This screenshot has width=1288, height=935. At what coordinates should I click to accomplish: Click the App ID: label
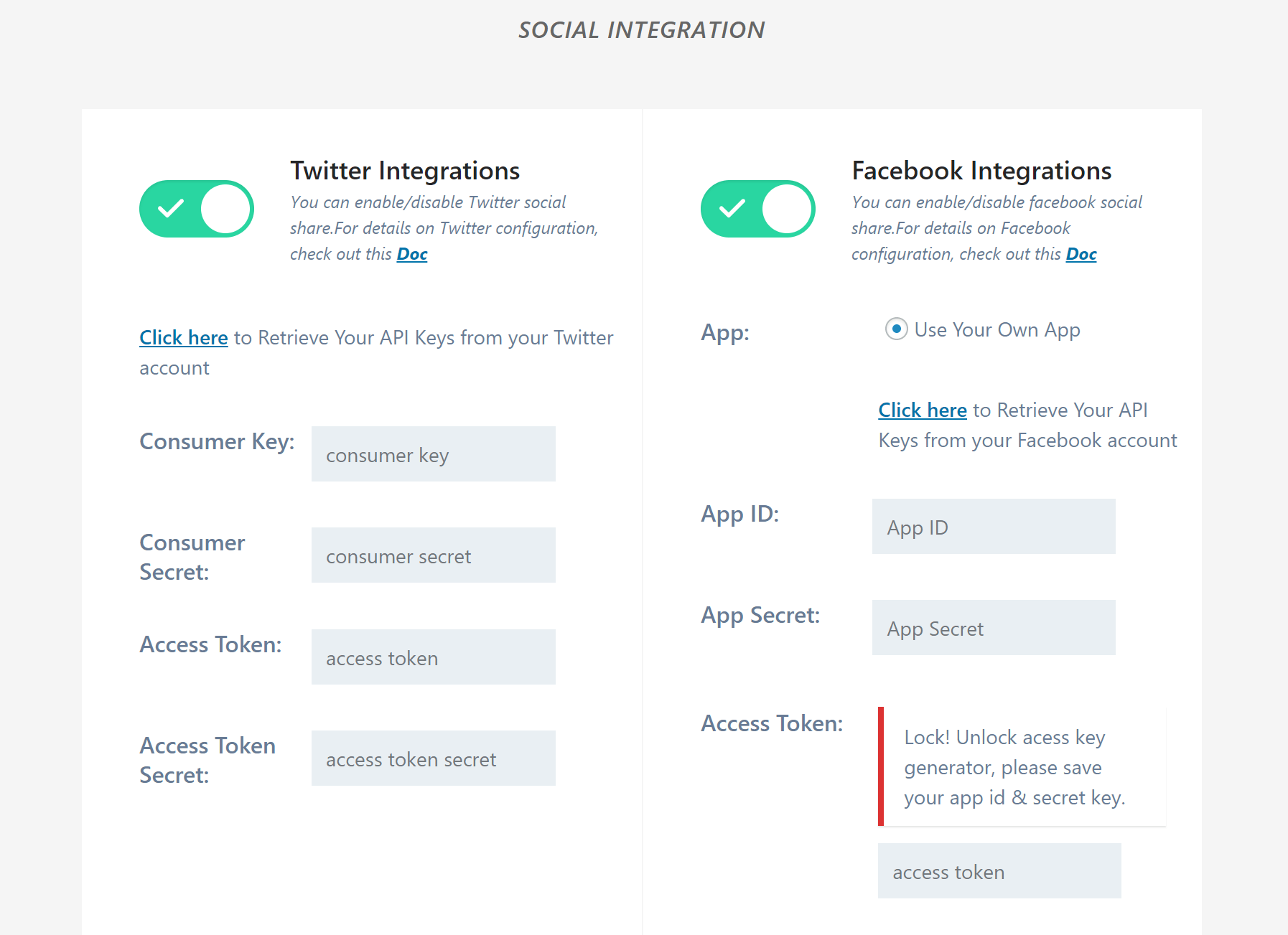coord(740,514)
